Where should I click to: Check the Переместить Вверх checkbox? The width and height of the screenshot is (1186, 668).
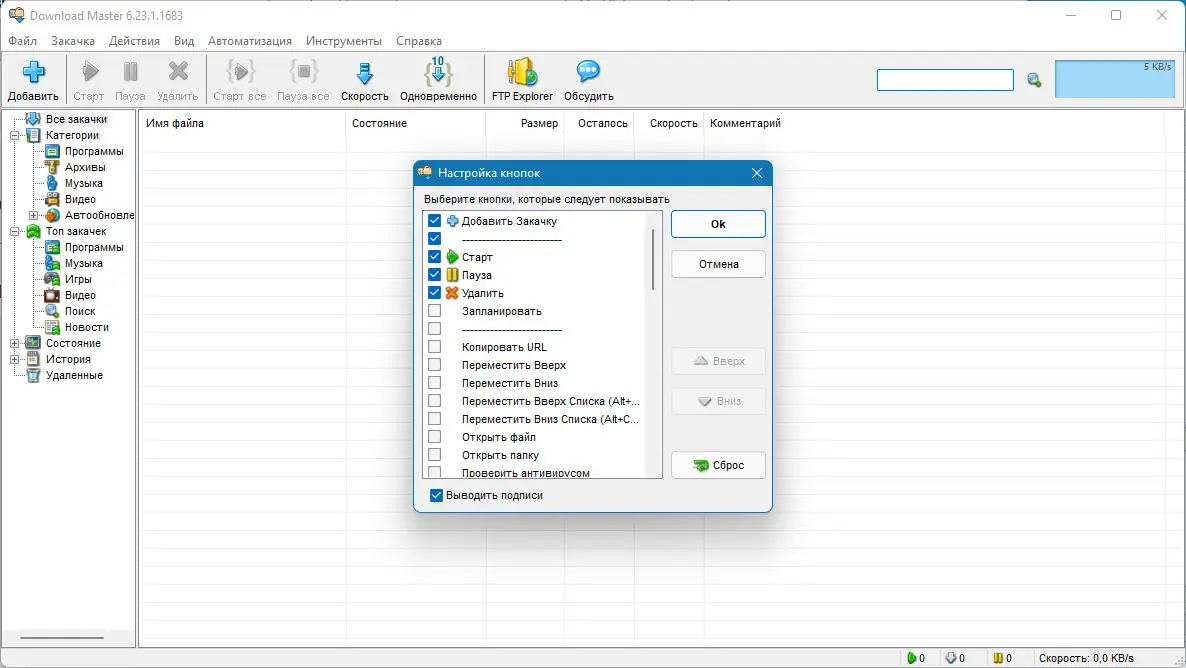434,365
